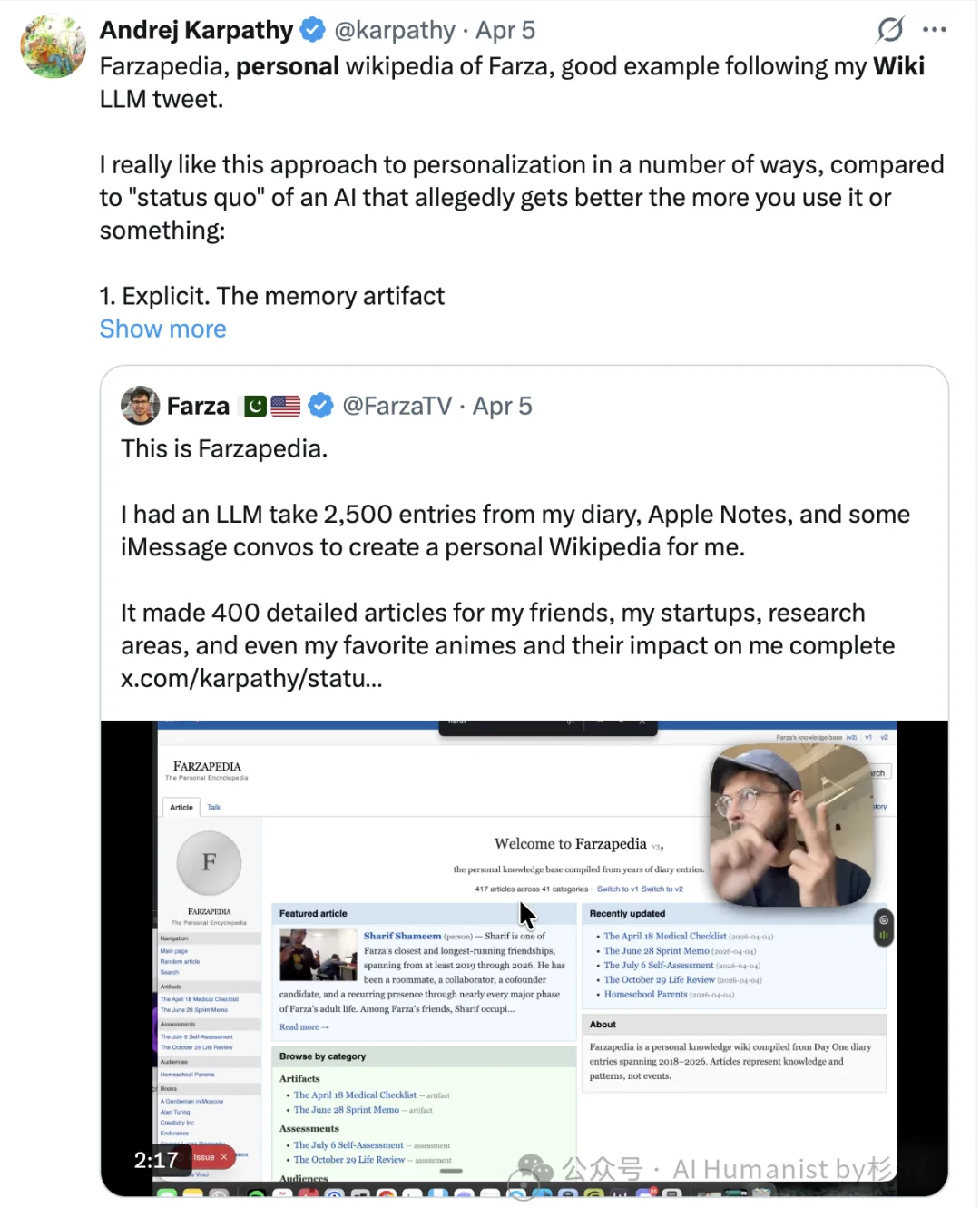Click Andrej Karpathy's profile avatar

[52, 45]
